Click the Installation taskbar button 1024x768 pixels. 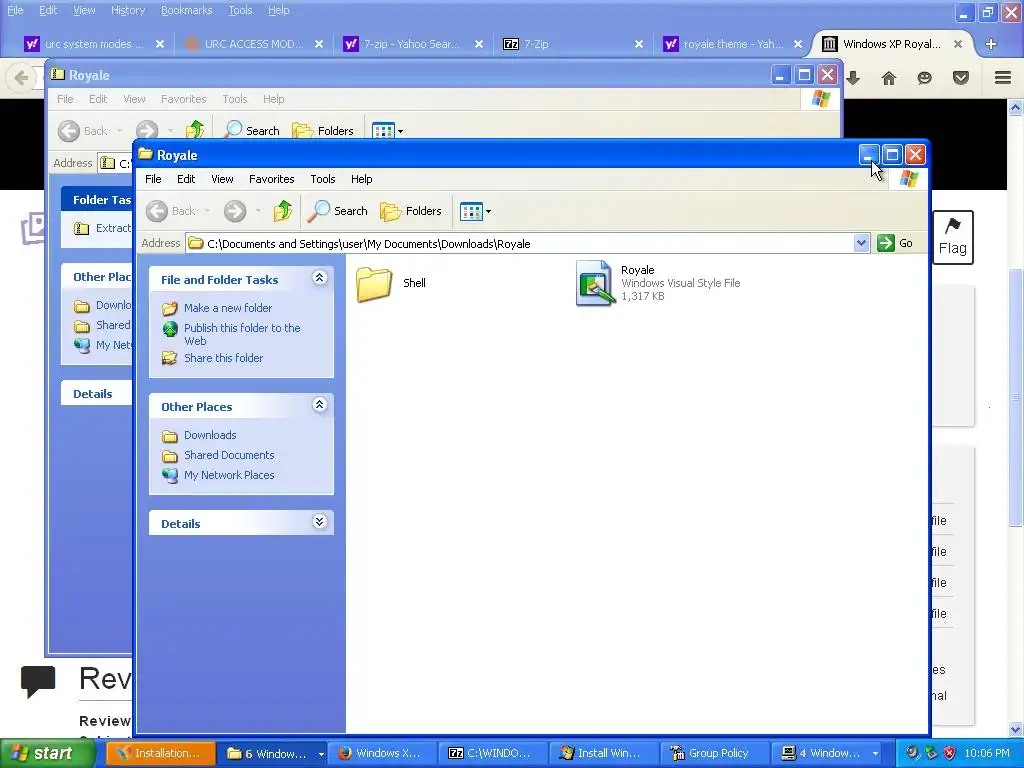click(161, 753)
